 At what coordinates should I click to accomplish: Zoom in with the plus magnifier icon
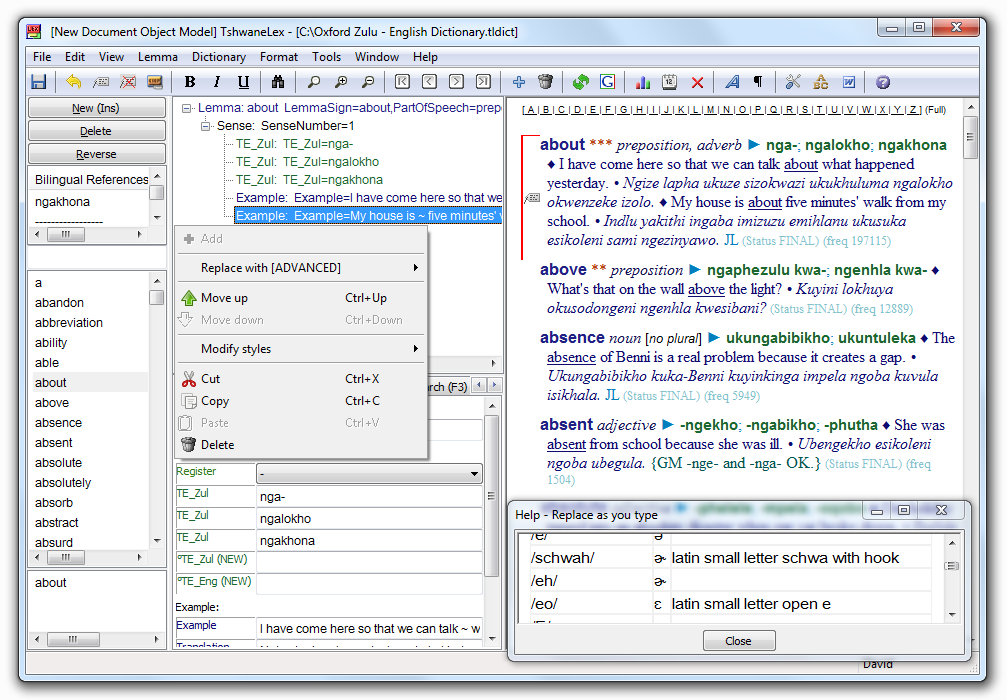coord(341,82)
